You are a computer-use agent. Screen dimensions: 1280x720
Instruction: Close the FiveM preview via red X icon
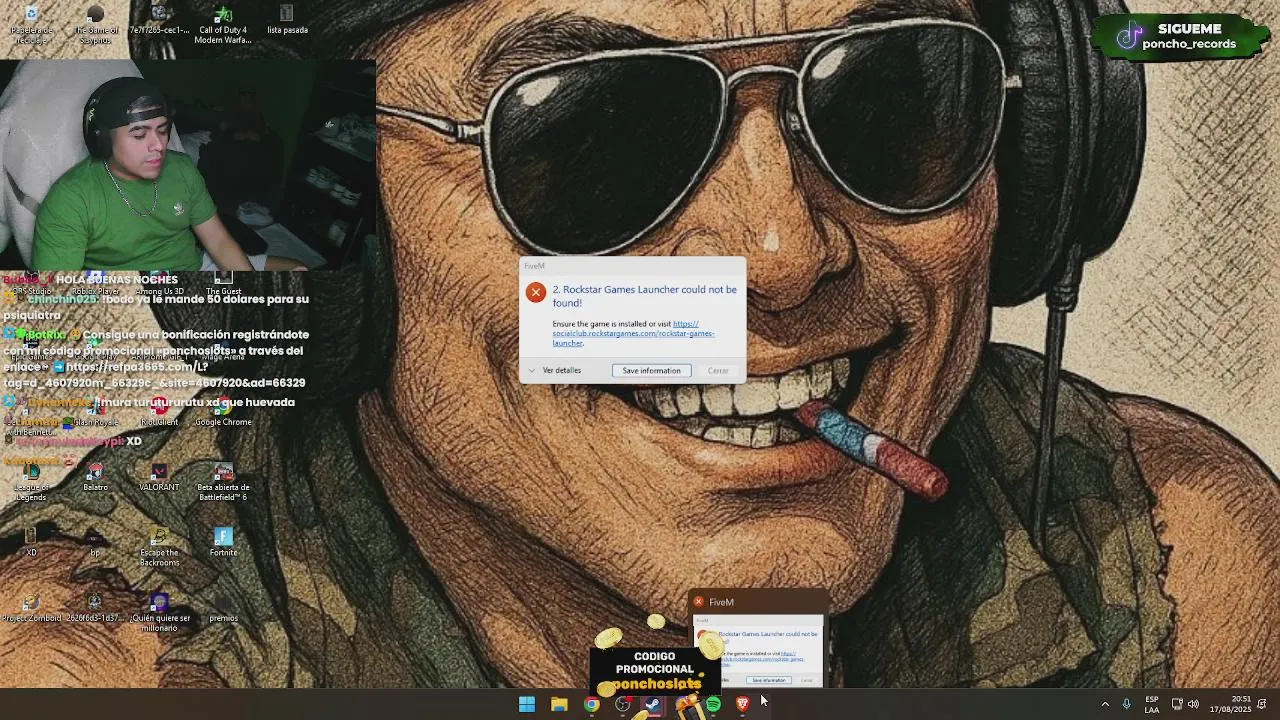[698, 602]
